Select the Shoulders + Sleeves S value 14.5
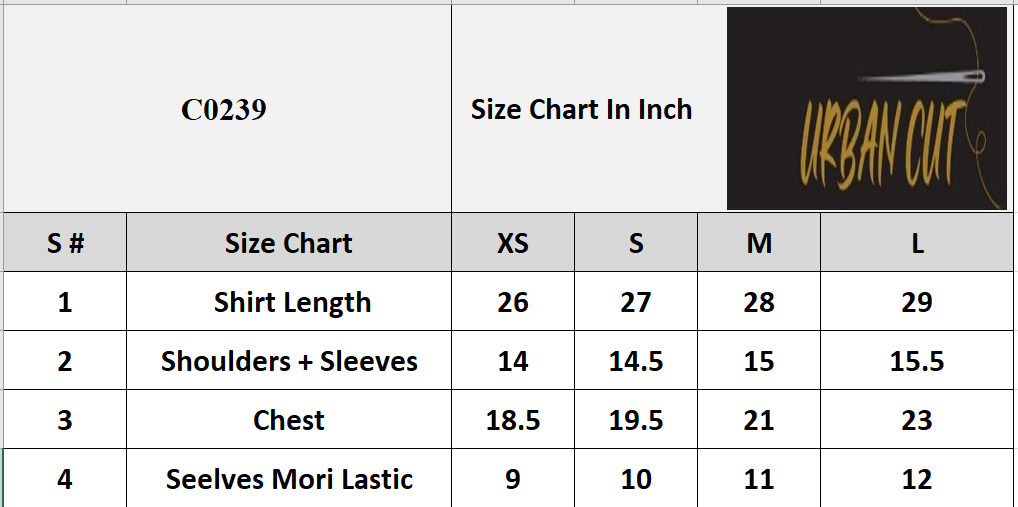Image resolution: width=1018 pixels, height=507 pixels. [636, 361]
